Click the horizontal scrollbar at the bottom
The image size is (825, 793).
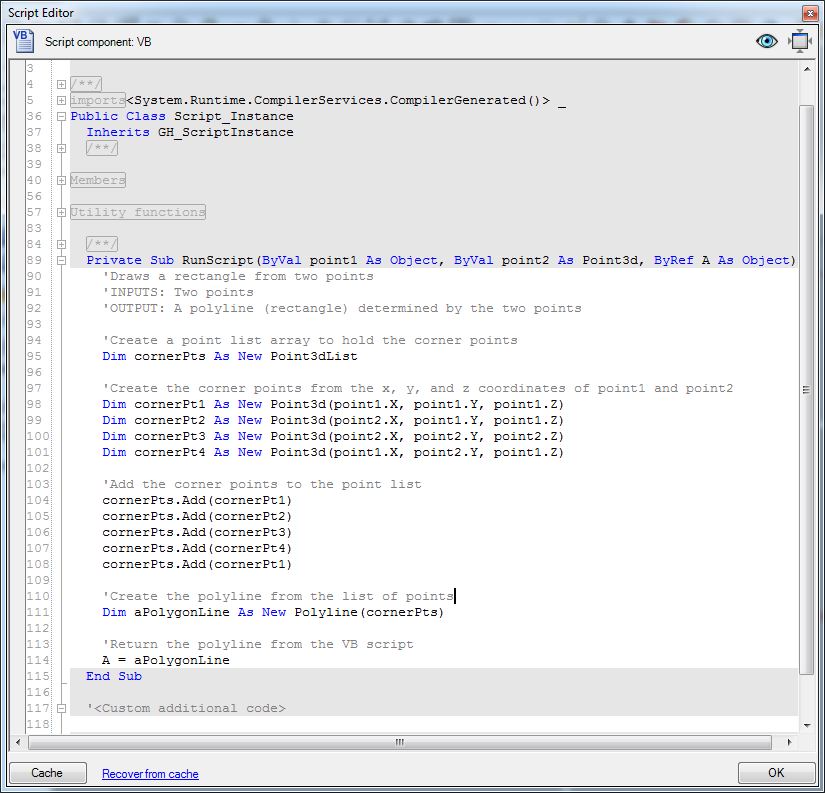pyautogui.click(x=398, y=743)
